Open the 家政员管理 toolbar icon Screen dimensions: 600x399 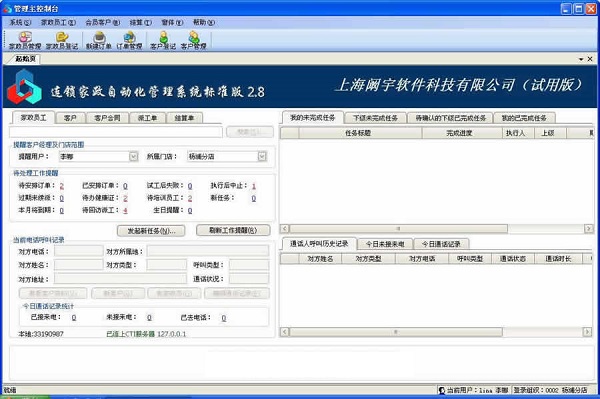[x=25, y=40]
